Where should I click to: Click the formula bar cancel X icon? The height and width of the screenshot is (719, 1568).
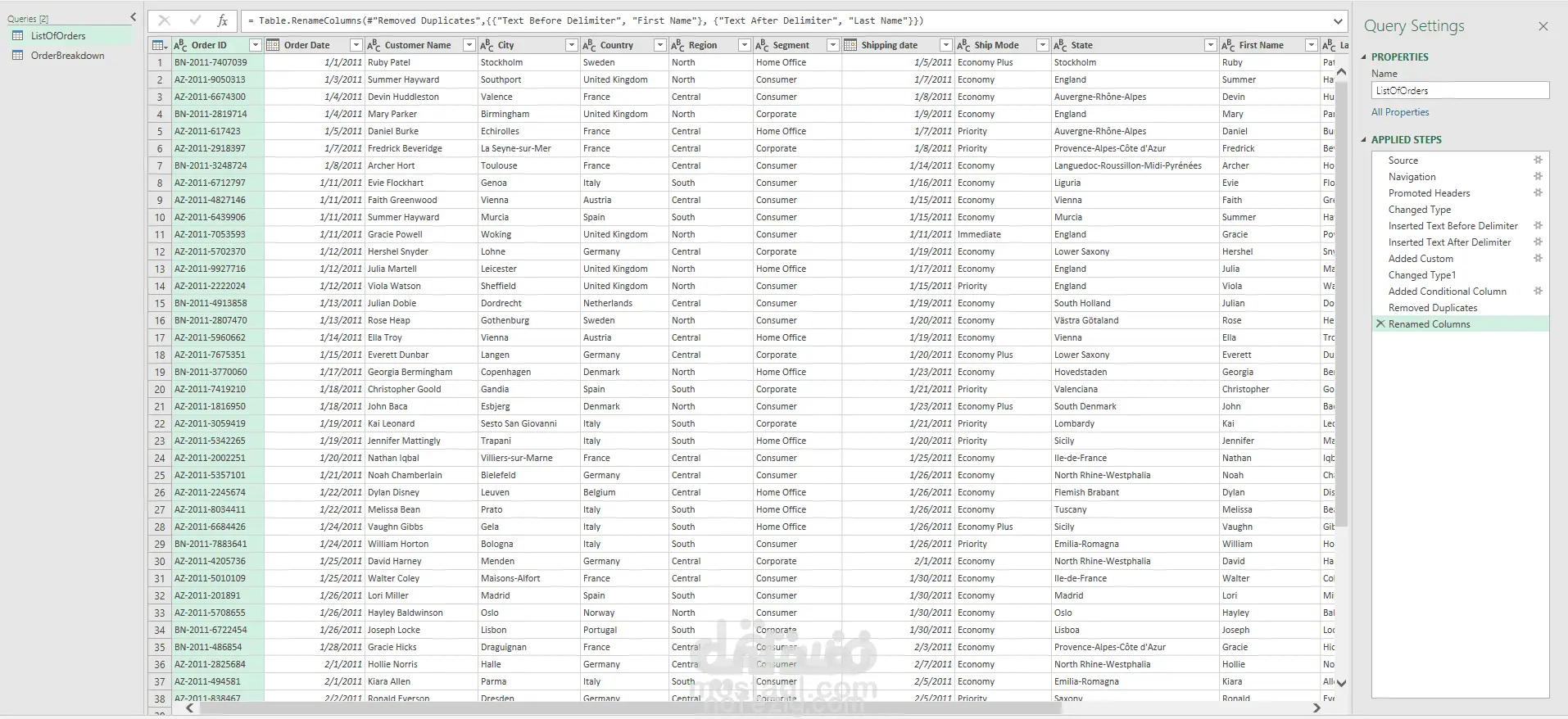pos(164,20)
